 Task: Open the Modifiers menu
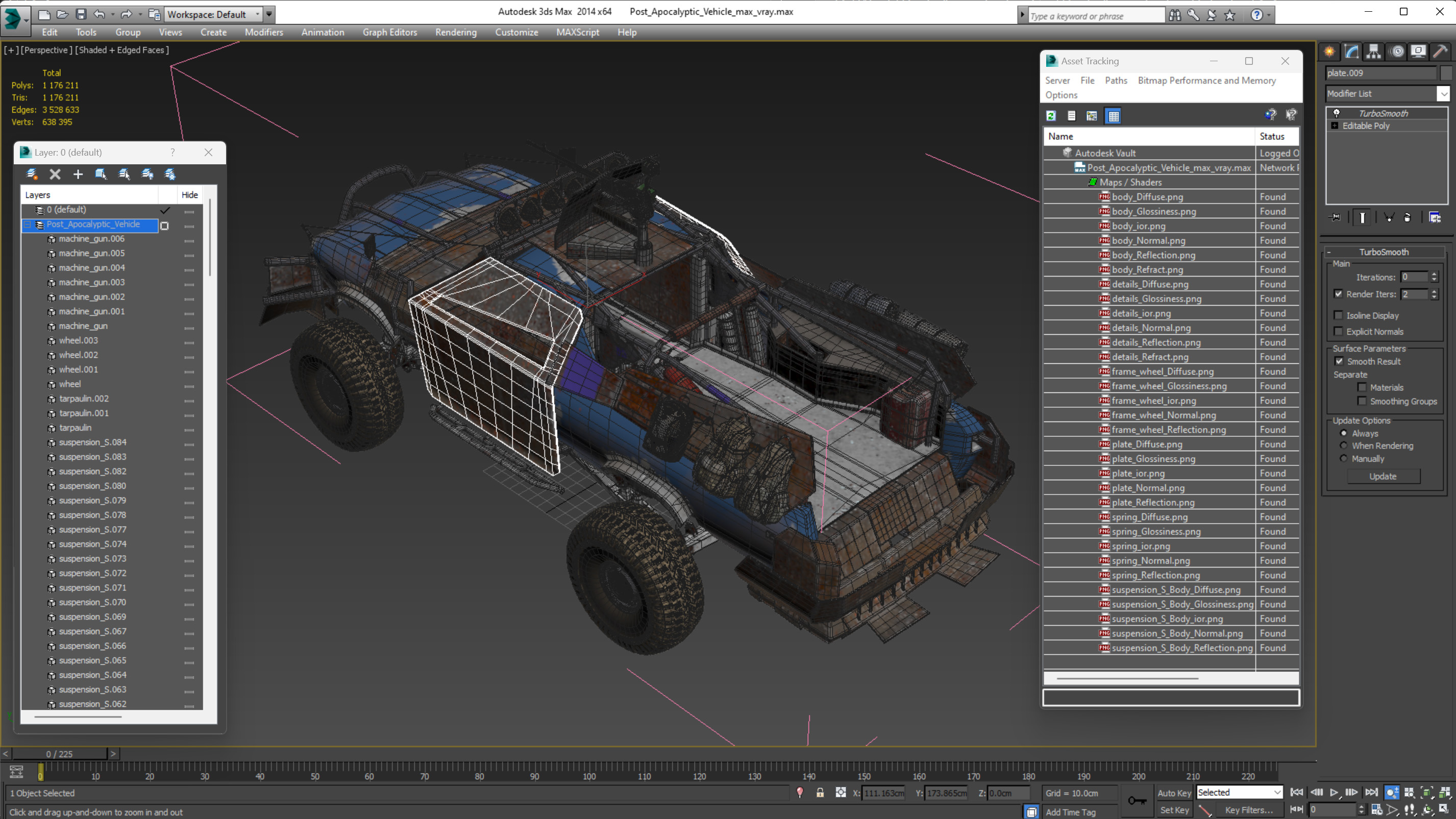click(263, 32)
